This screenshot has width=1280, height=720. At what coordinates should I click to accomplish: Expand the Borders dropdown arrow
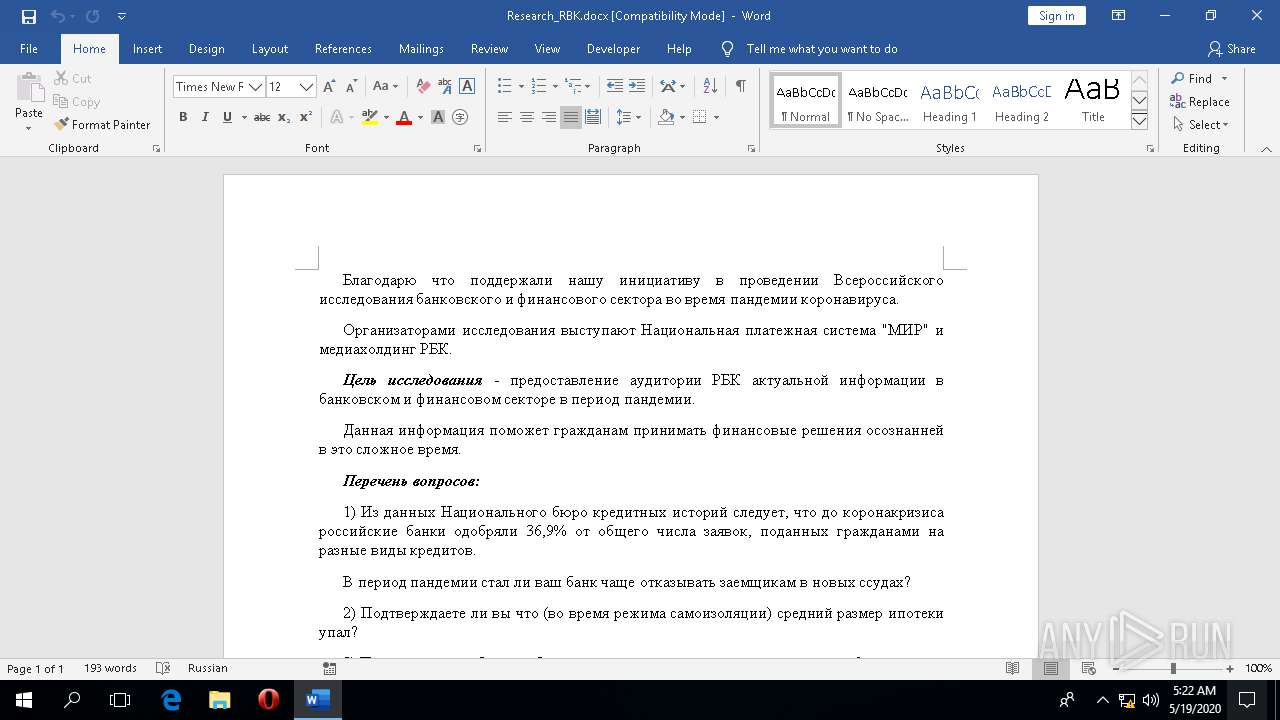717,117
